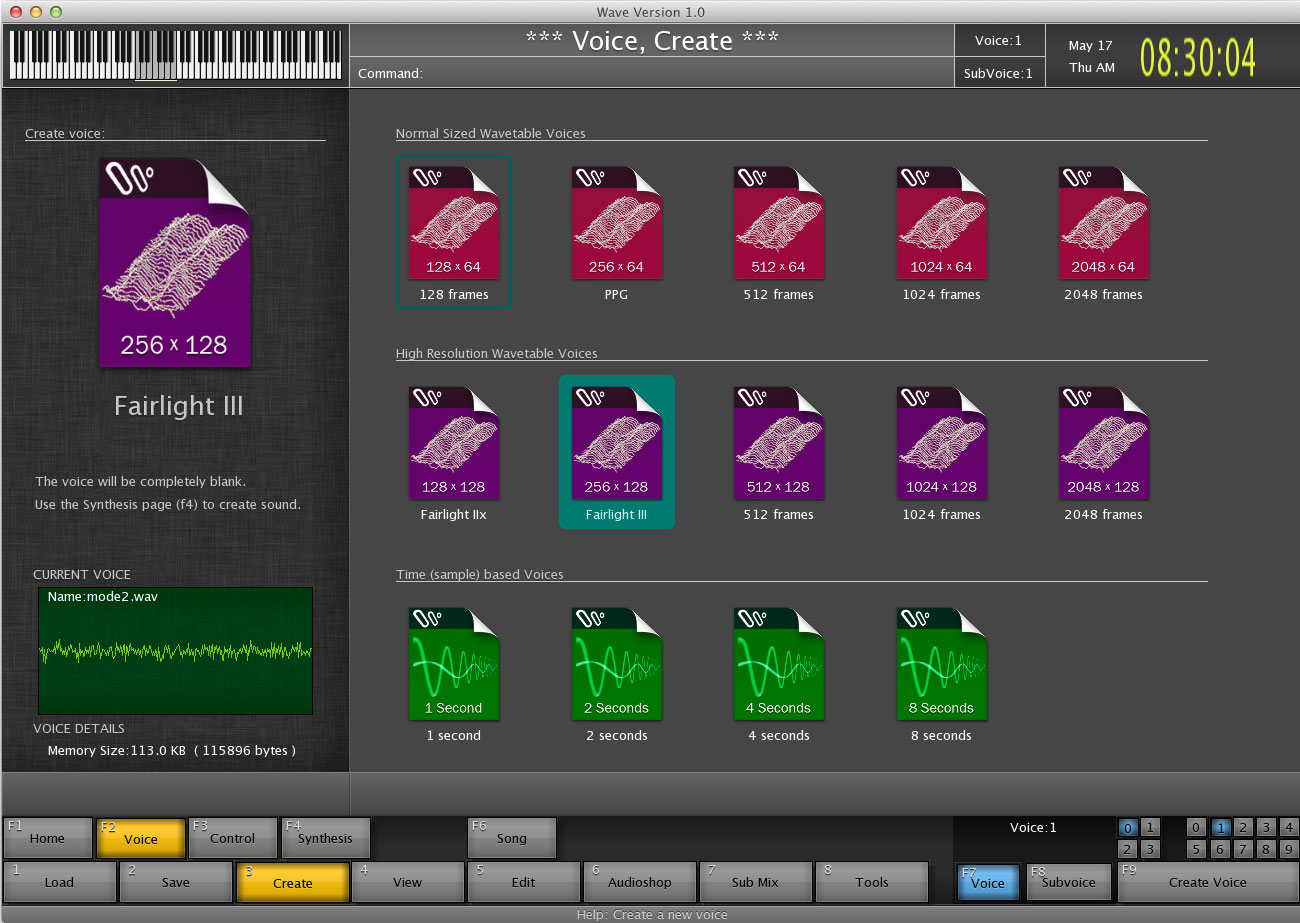Click the large Fairlight III title in the sidebar

[x=178, y=406]
